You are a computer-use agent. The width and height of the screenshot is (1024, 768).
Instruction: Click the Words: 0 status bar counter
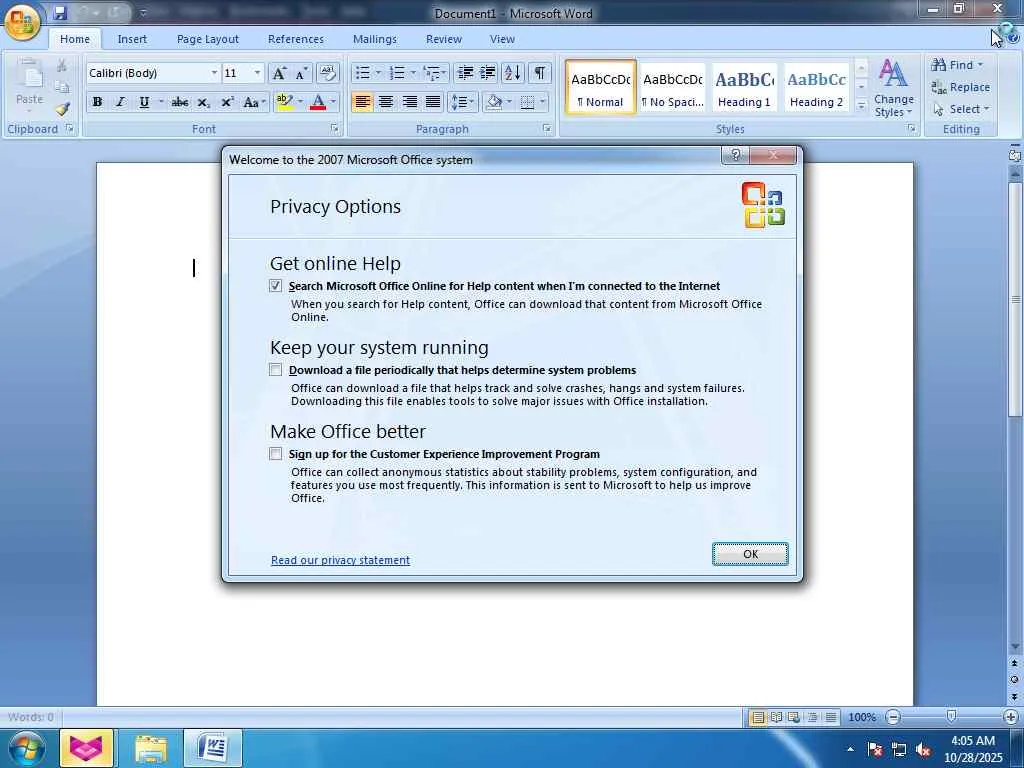click(31, 717)
